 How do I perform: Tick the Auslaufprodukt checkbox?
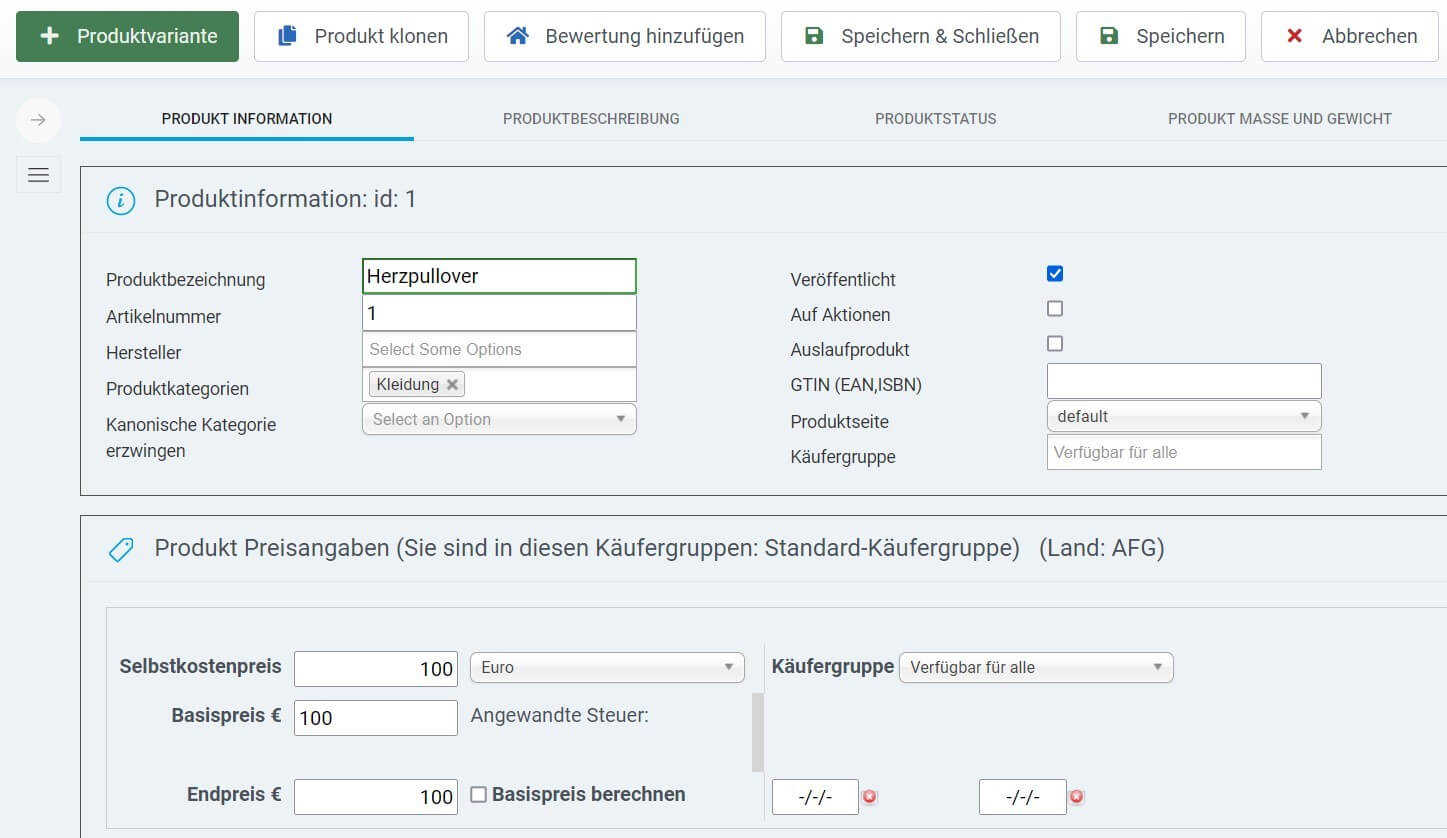[1055, 344]
